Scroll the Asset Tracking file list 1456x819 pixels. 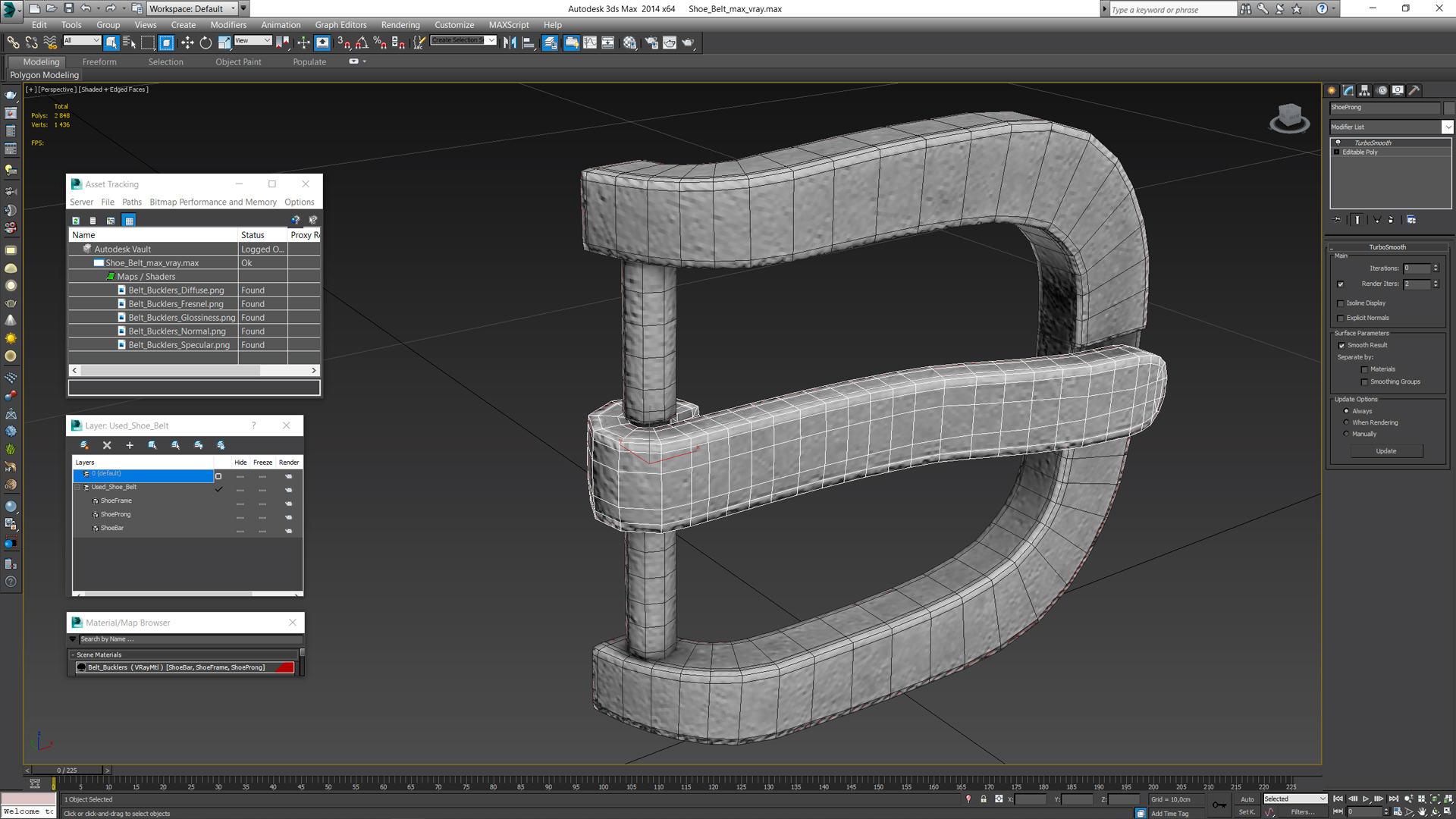[x=193, y=370]
